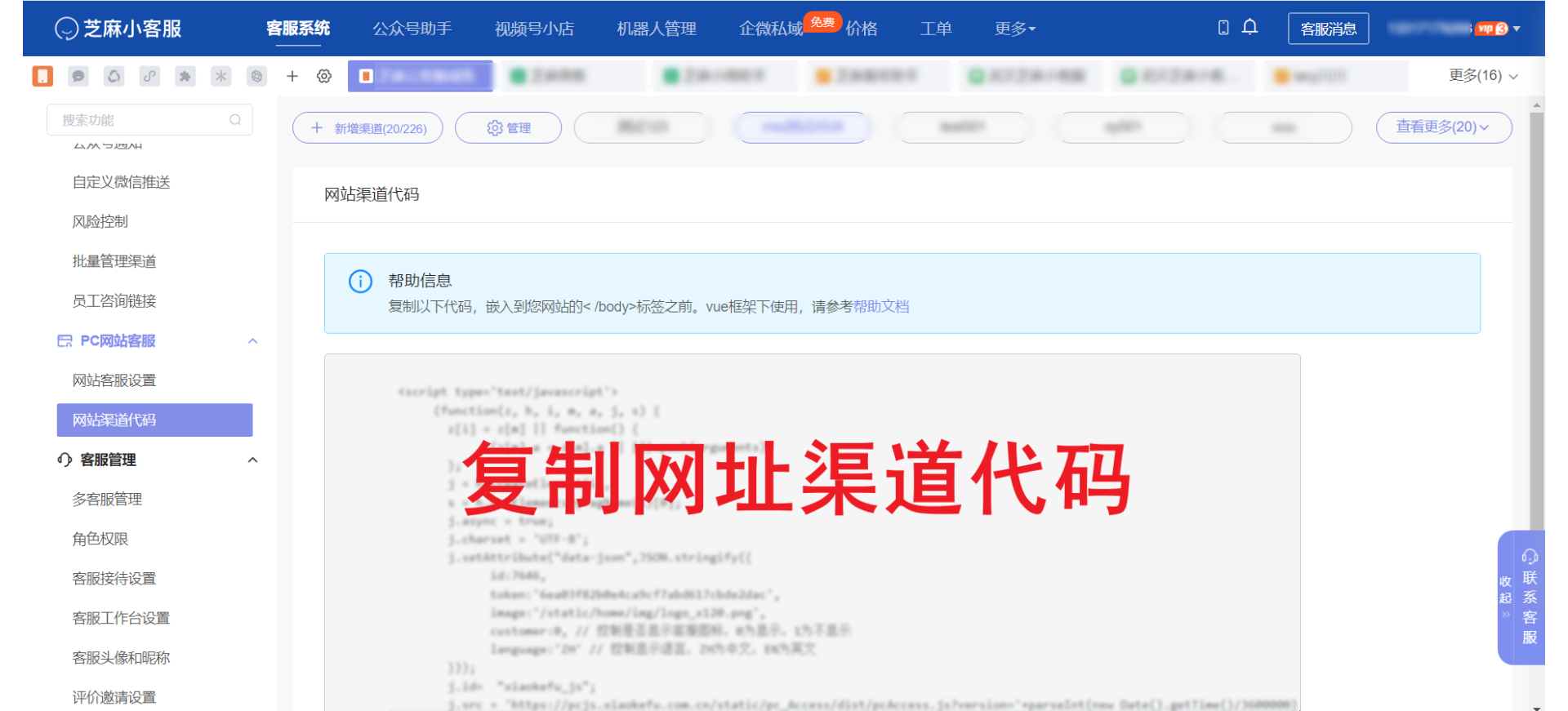Select 网站渠道代码 in sidebar
Viewport: 1568px width, 711px height.
point(154,420)
